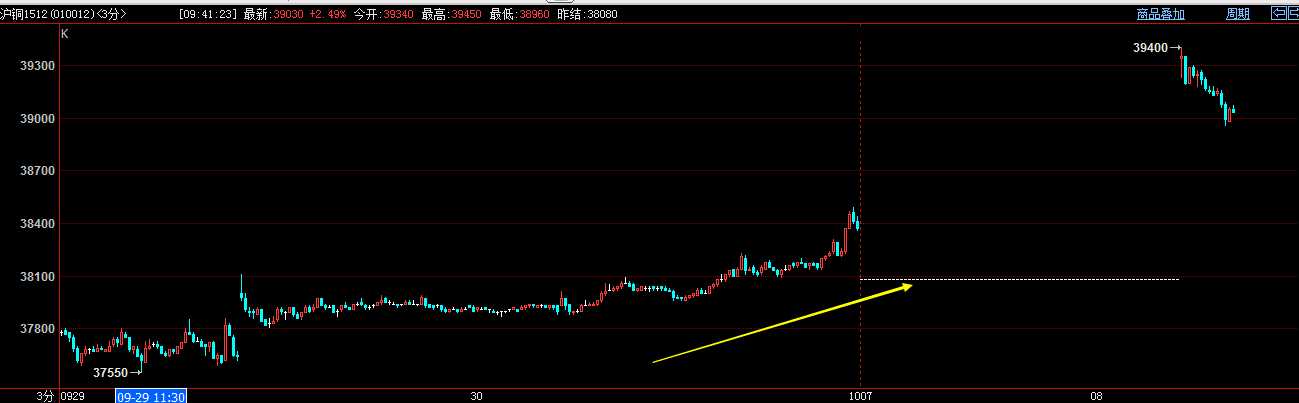
Task: Click the 3分 period label at bottom-left
Action: coord(44,396)
